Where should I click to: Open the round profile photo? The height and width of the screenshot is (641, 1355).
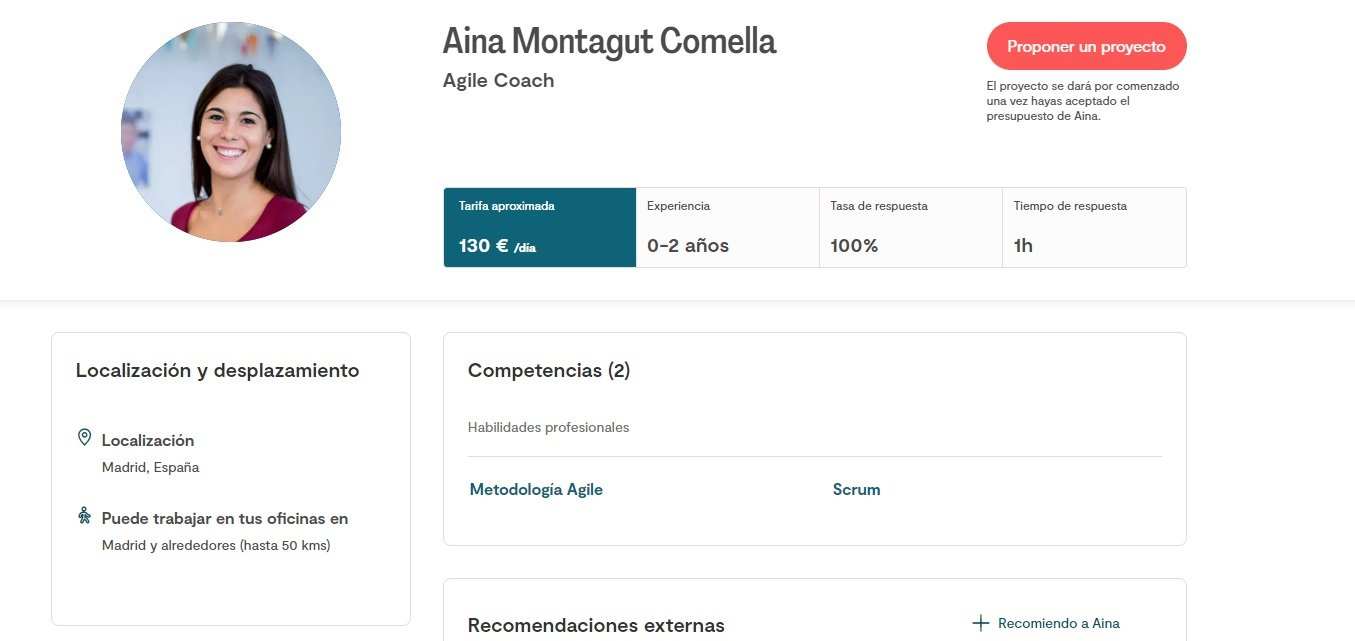coord(231,132)
